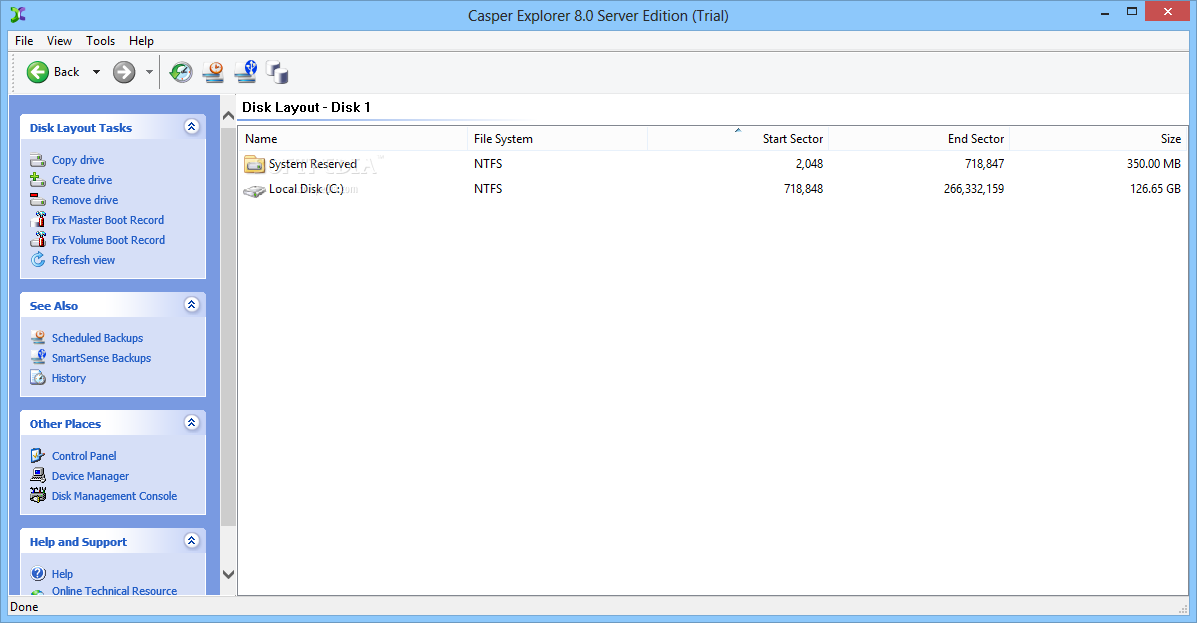Click the 718,848 start sector cell
The width and height of the screenshot is (1197, 623).
coord(803,189)
